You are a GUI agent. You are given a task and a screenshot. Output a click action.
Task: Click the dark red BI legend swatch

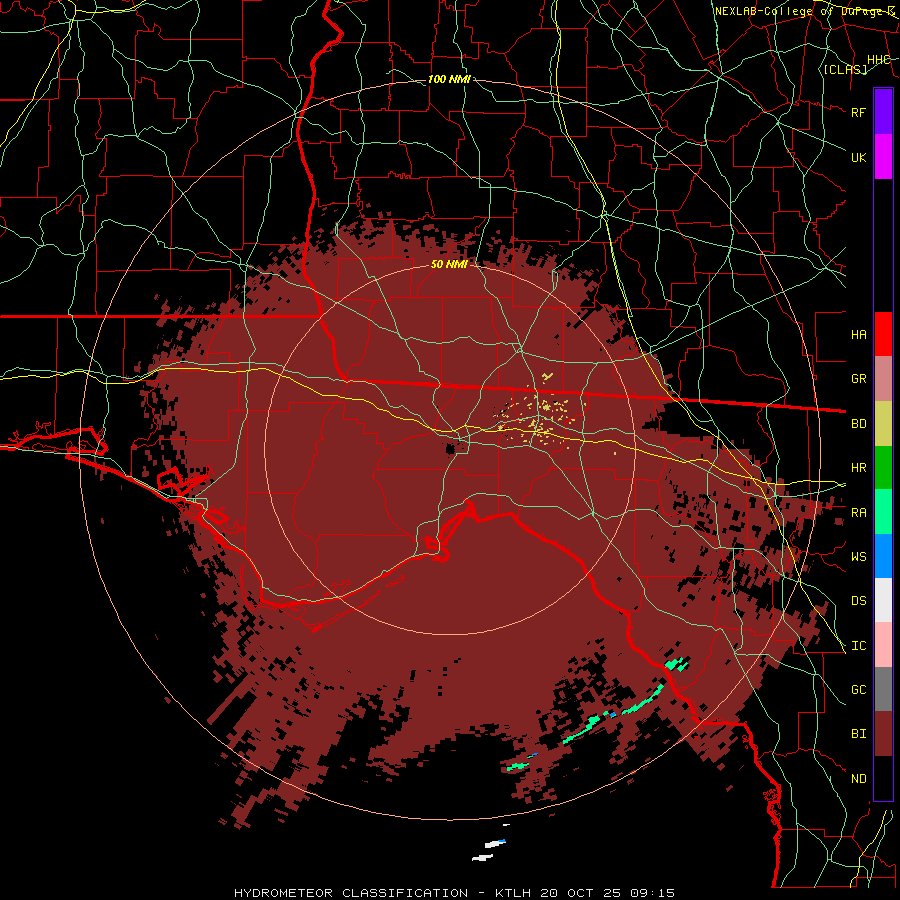pos(883,734)
